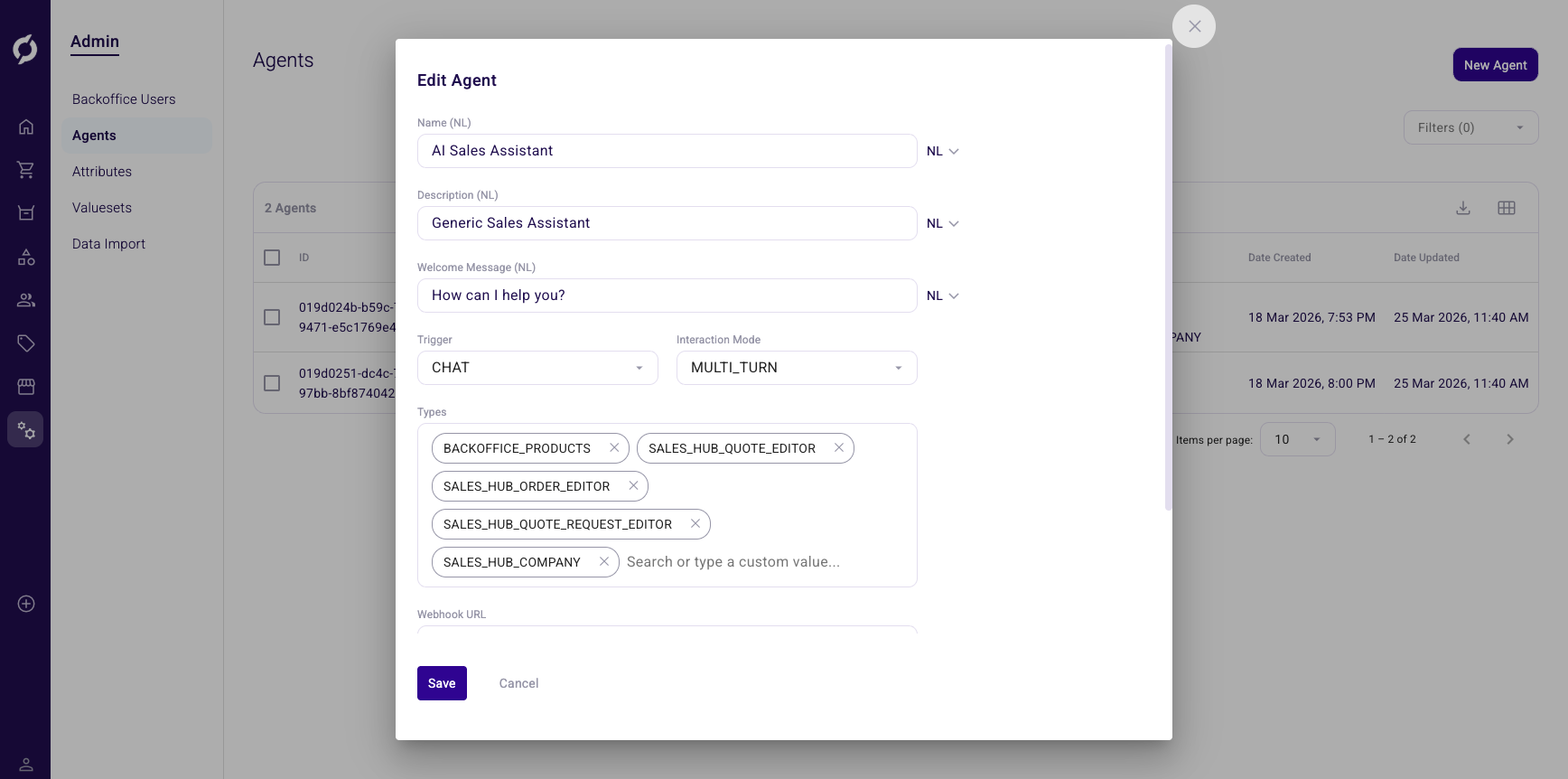Click the download icon above the agents table
The image size is (1568, 779).
click(x=1463, y=208)
